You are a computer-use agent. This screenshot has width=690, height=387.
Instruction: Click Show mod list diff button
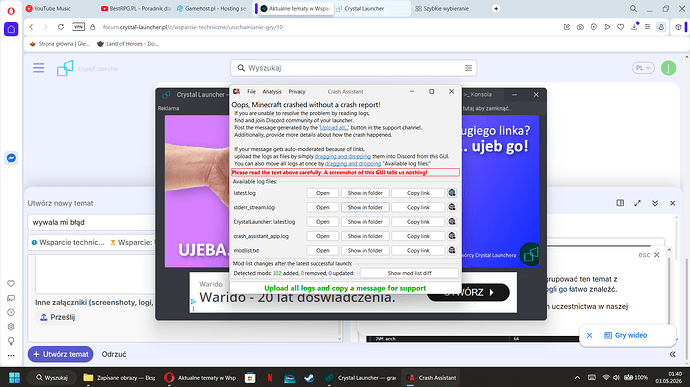[409, 273]
